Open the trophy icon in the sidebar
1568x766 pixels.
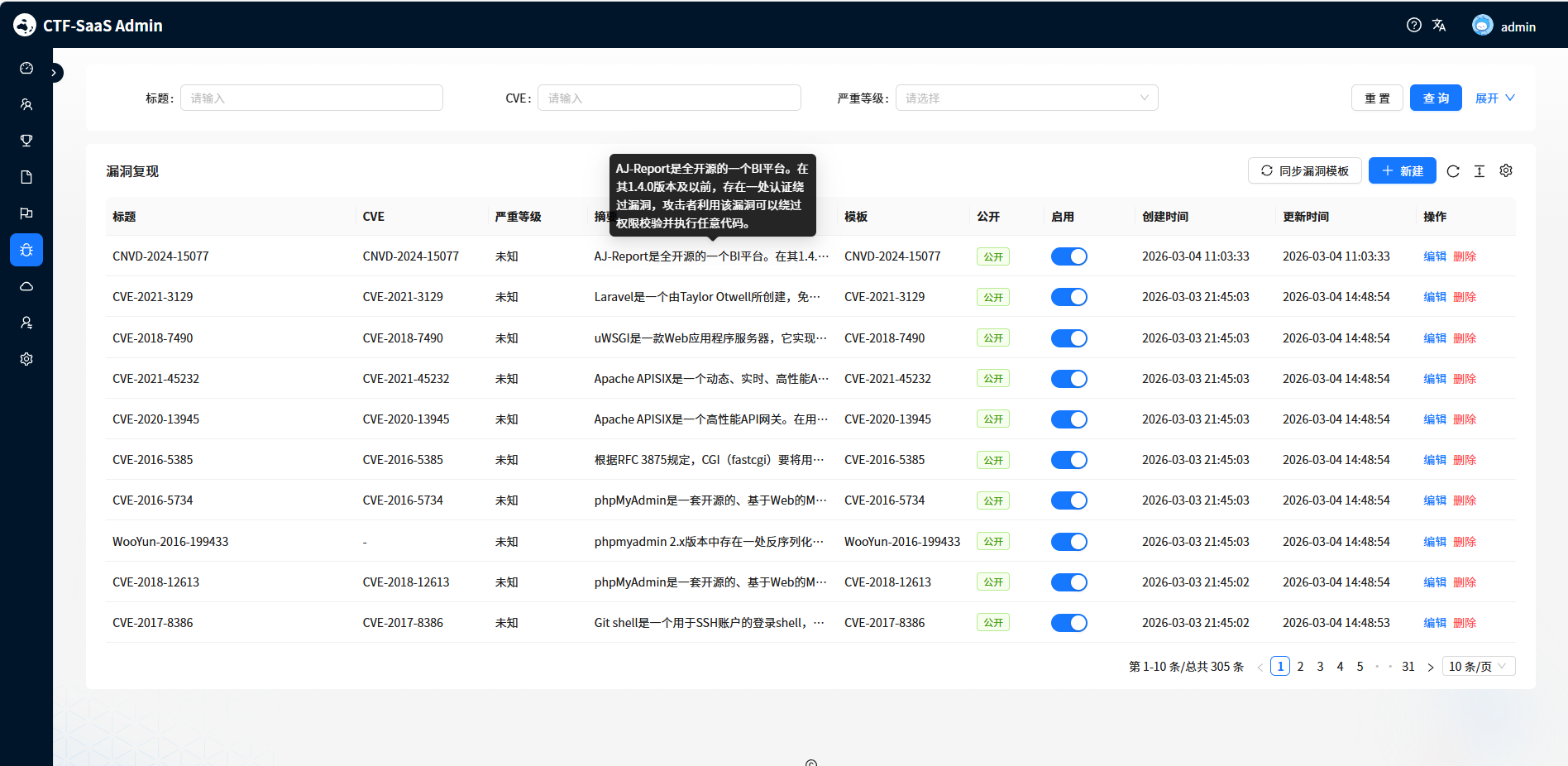click(x=26, y=141)
